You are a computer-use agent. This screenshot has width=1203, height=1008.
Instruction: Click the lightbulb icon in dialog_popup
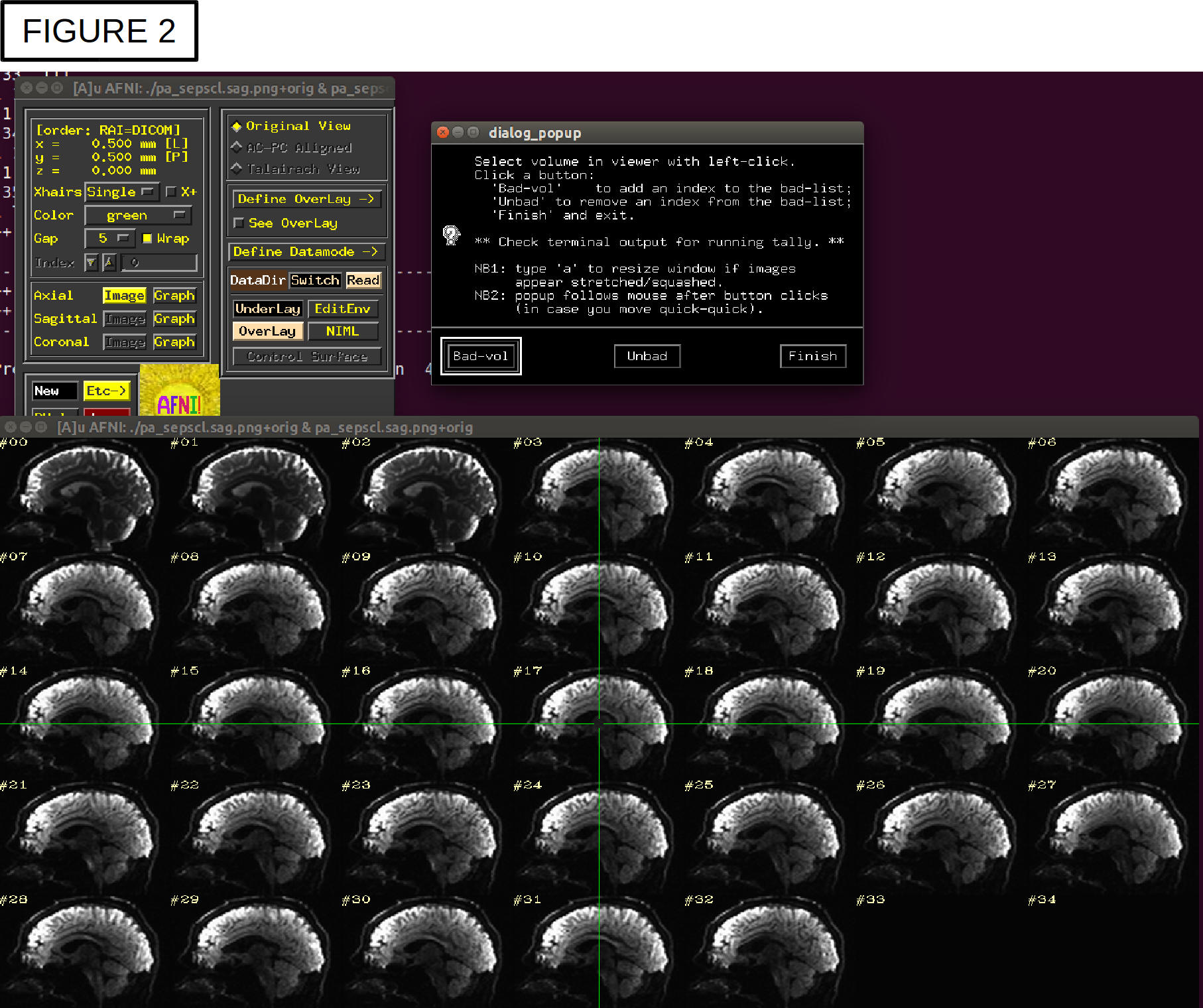(x=452, y=235)
